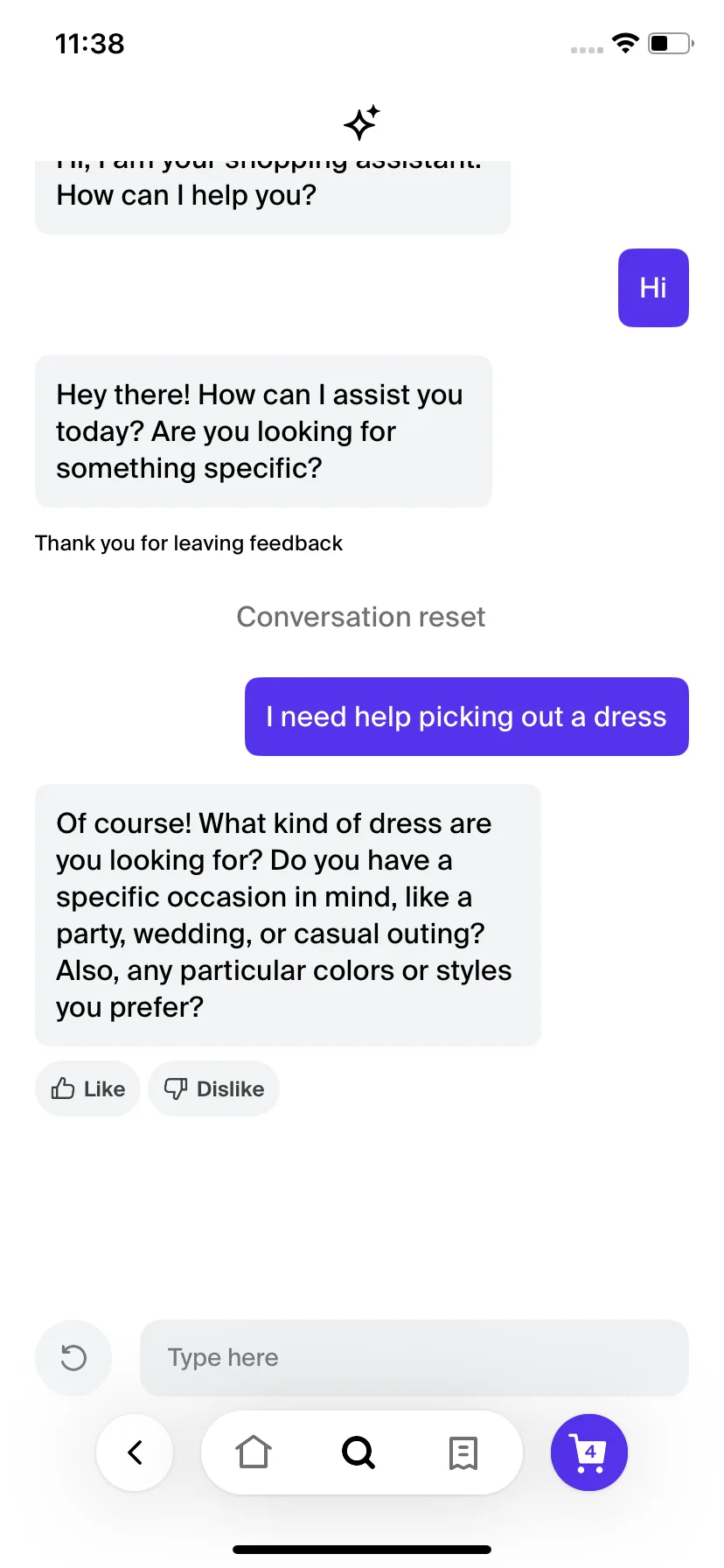The image size is (724, 1568).
Task: Go back with the left chevron
Action: pyautogui.click(x=135, y=1452)
